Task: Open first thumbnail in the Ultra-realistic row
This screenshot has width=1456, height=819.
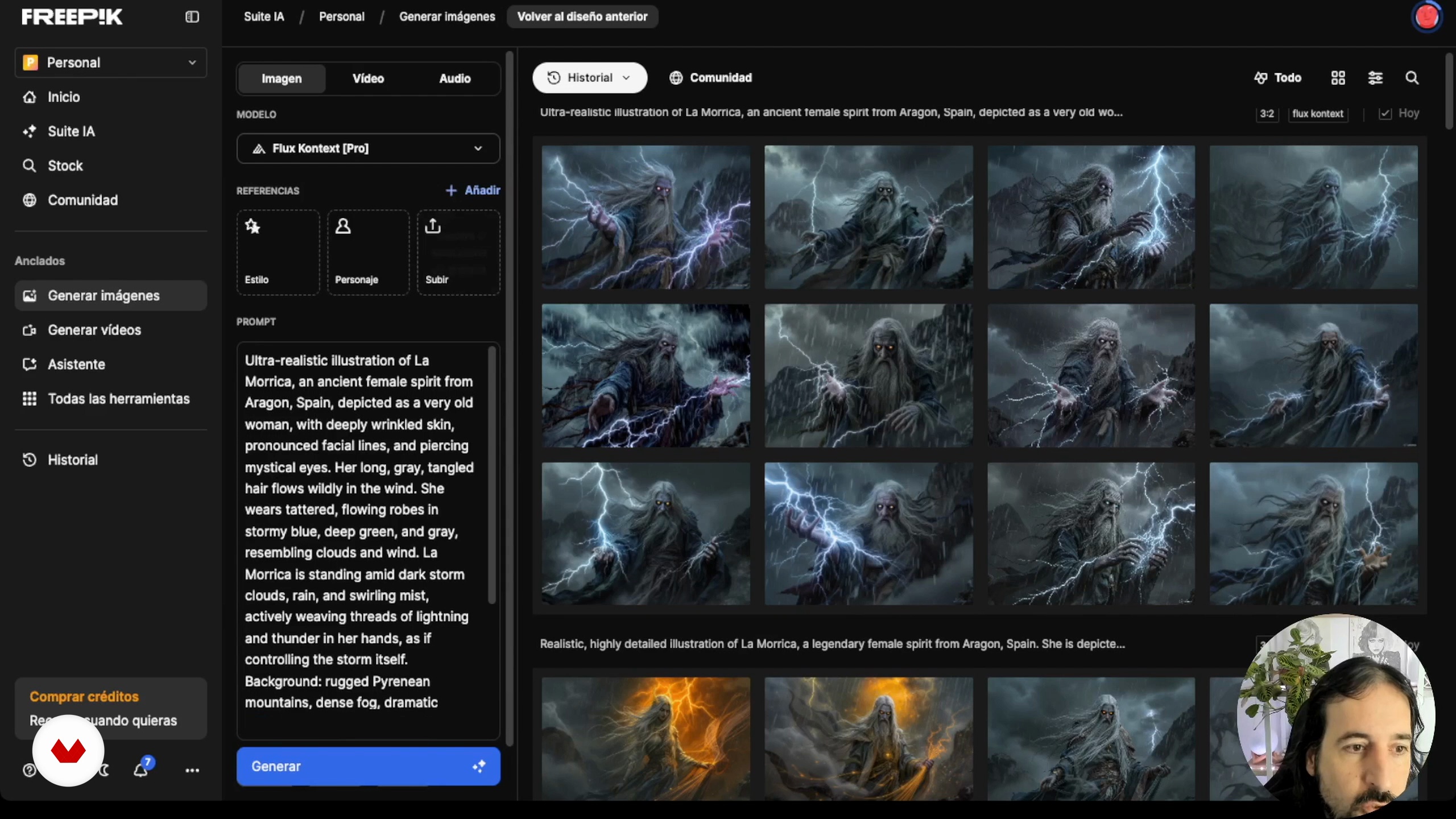Action: pyautogui.click(x=646, y=217)
